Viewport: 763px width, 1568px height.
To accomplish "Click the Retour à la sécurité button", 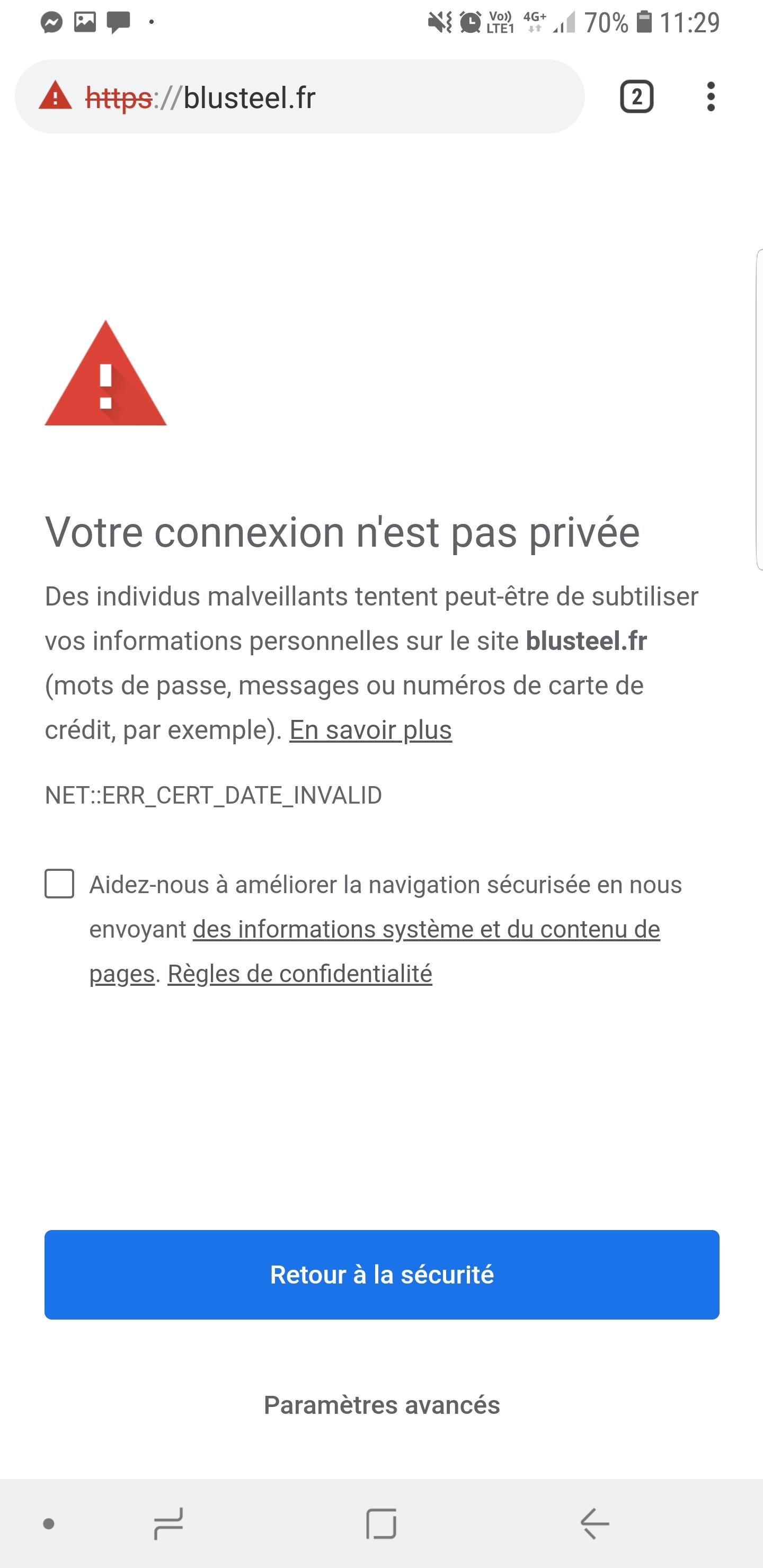I will tap(382, 1275).
